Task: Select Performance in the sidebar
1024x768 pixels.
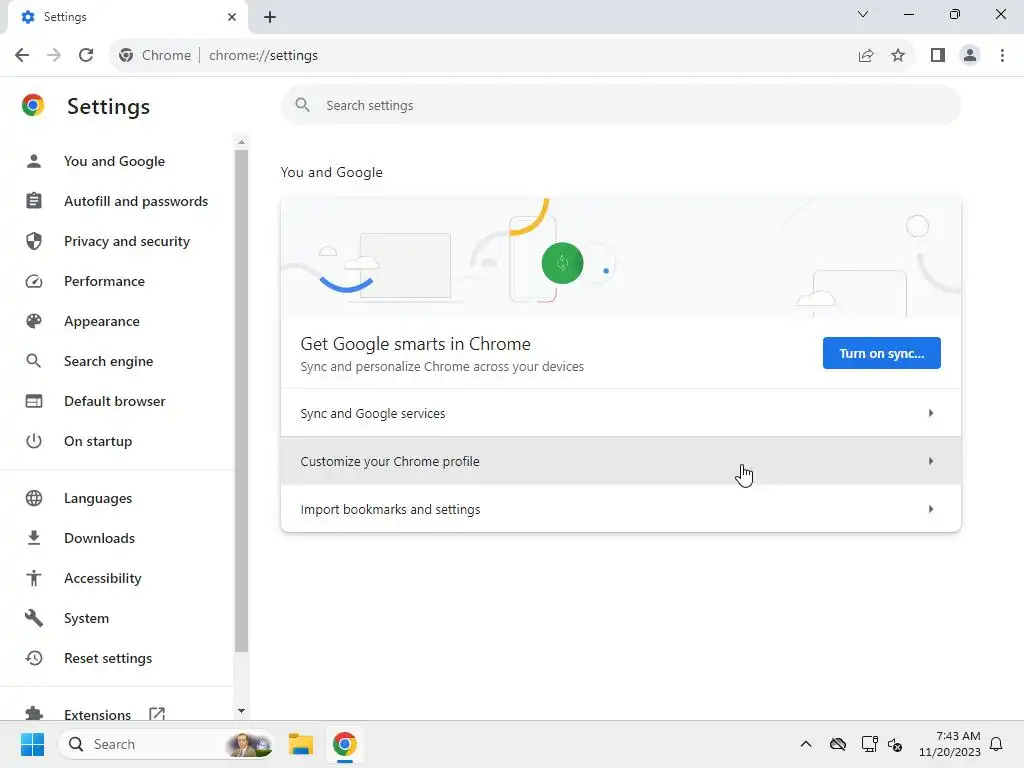Action: click(104, 281)
